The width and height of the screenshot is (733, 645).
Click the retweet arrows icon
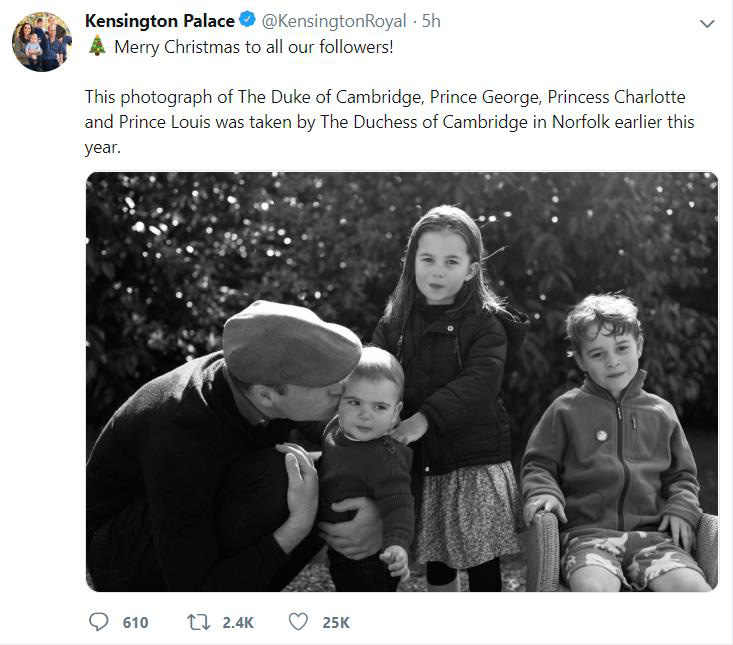coord(198,622)
